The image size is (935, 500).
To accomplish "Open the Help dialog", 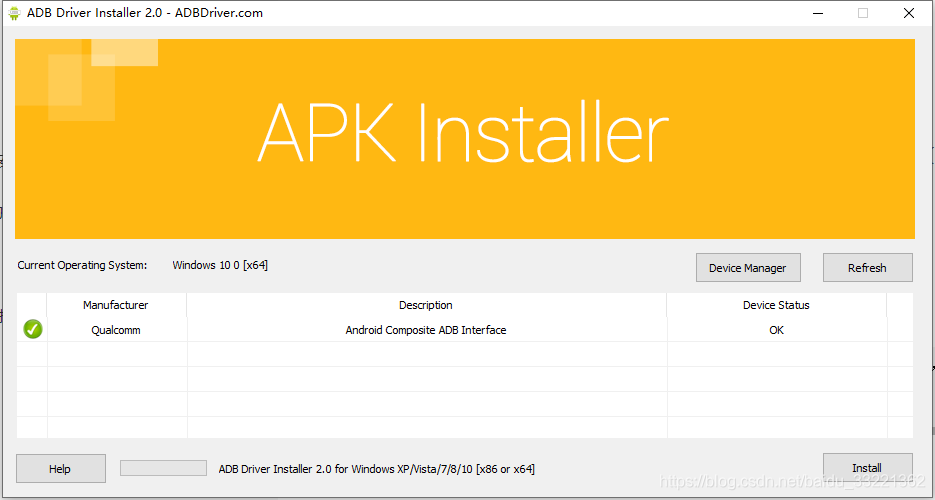I will pyautogui.click(x=60, y=468).
